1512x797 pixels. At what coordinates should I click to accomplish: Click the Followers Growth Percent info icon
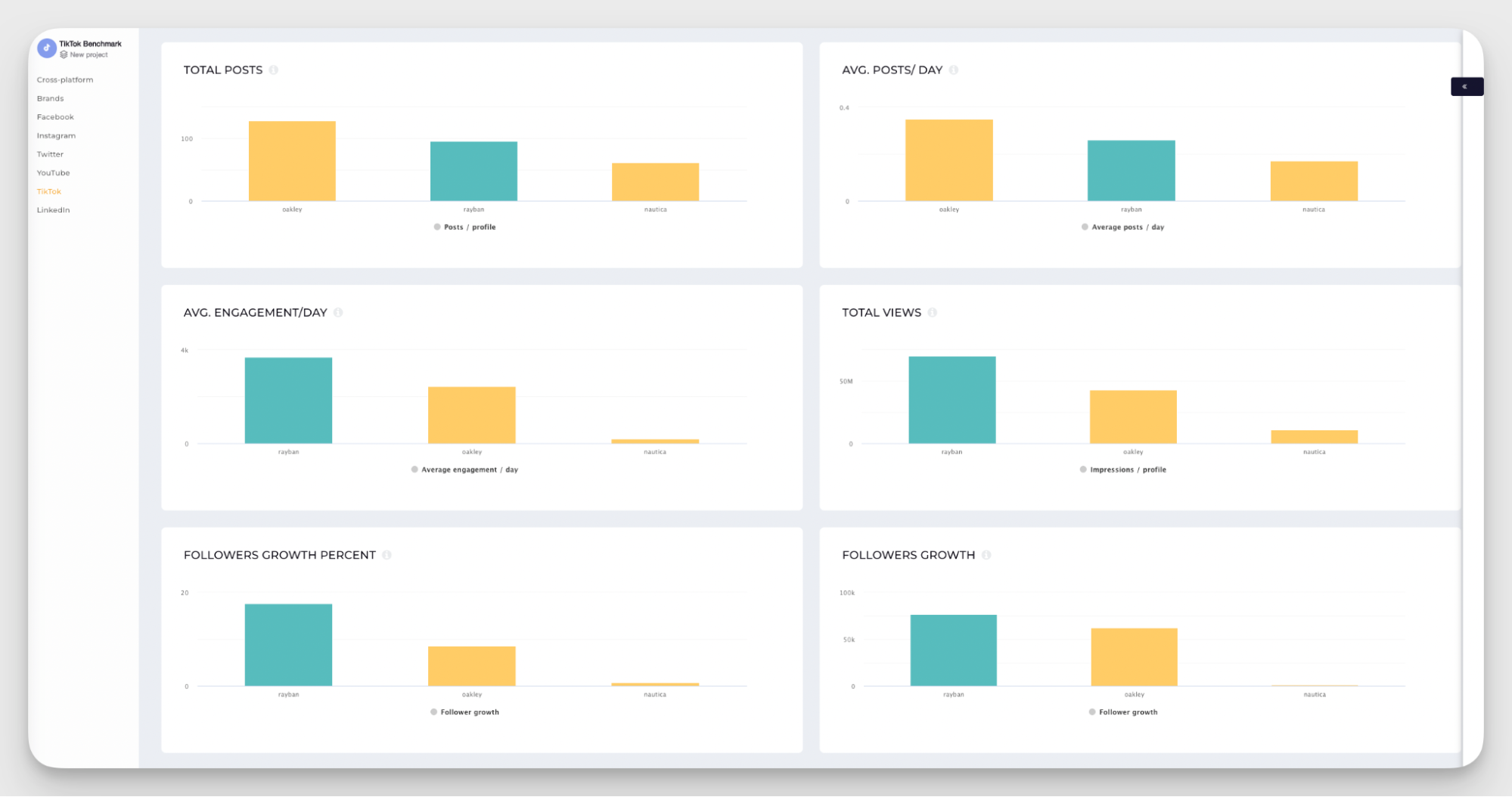[388, 554]
